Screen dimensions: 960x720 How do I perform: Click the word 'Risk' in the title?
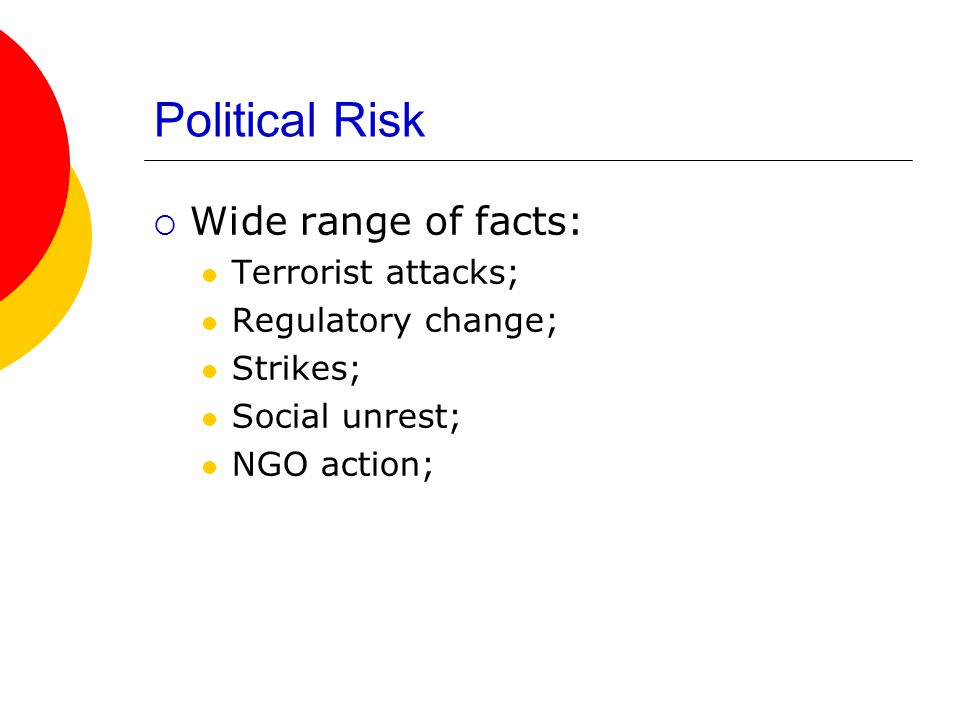click(x=378, y=119)
